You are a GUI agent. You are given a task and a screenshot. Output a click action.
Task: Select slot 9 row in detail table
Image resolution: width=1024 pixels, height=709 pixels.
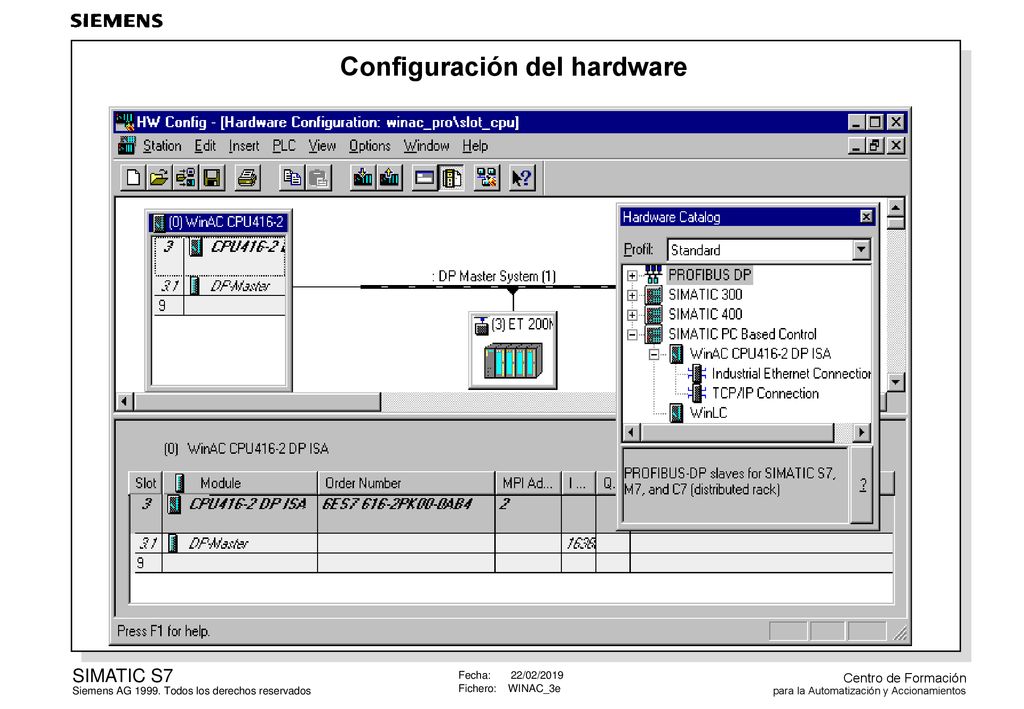[x=511, y=563]
